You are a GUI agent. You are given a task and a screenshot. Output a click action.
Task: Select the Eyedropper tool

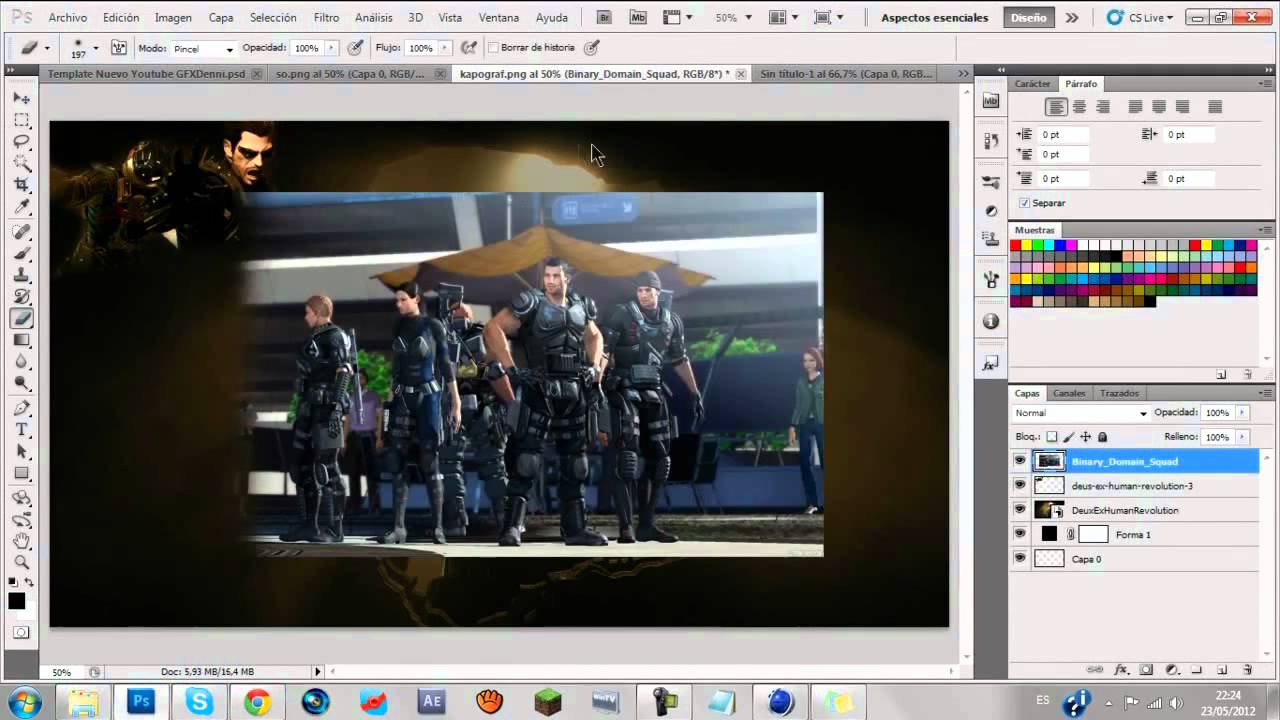pyautogui.click(x=21, y=207)
